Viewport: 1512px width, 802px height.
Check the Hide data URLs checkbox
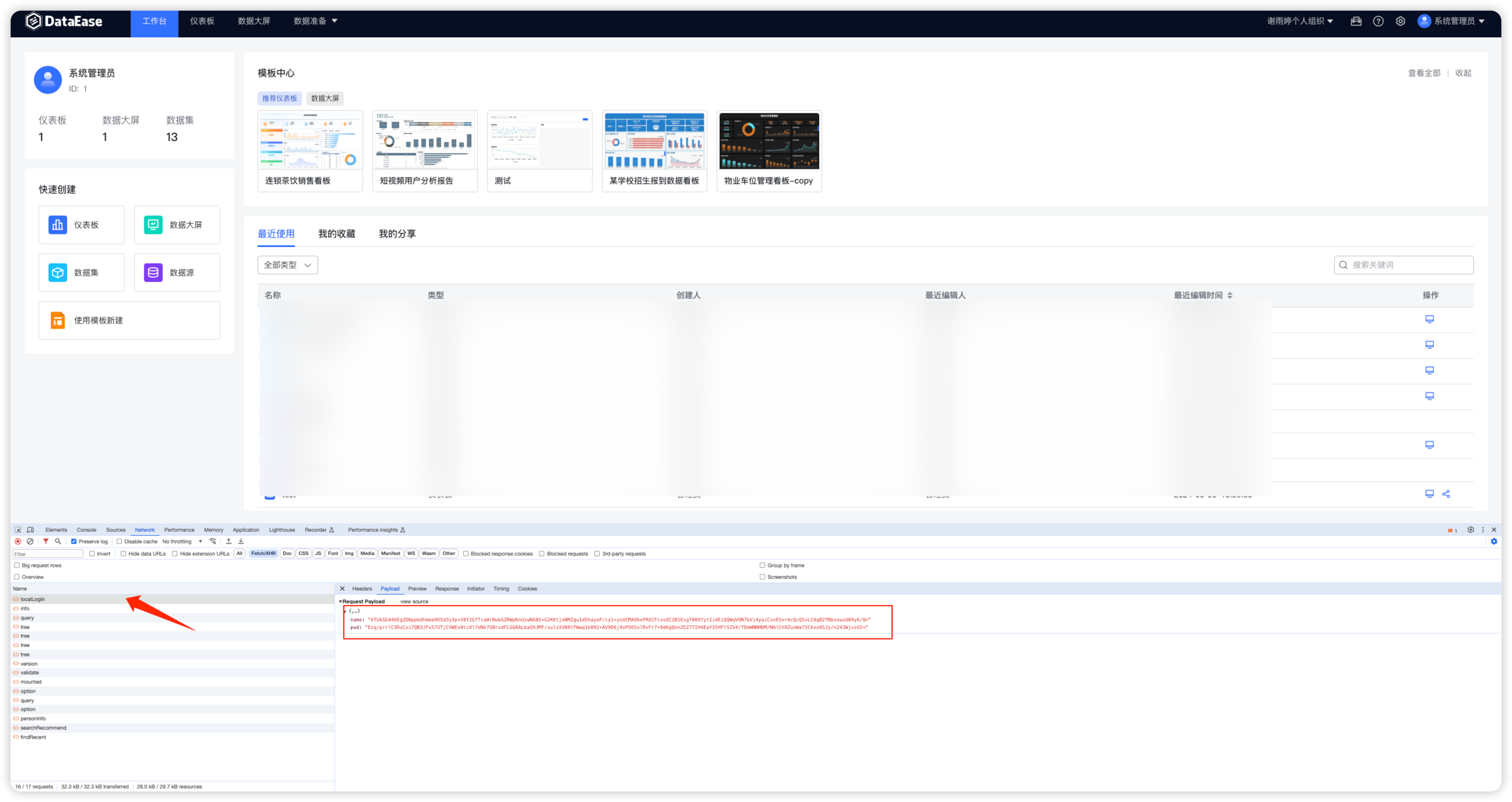click(x=124, y=553)
